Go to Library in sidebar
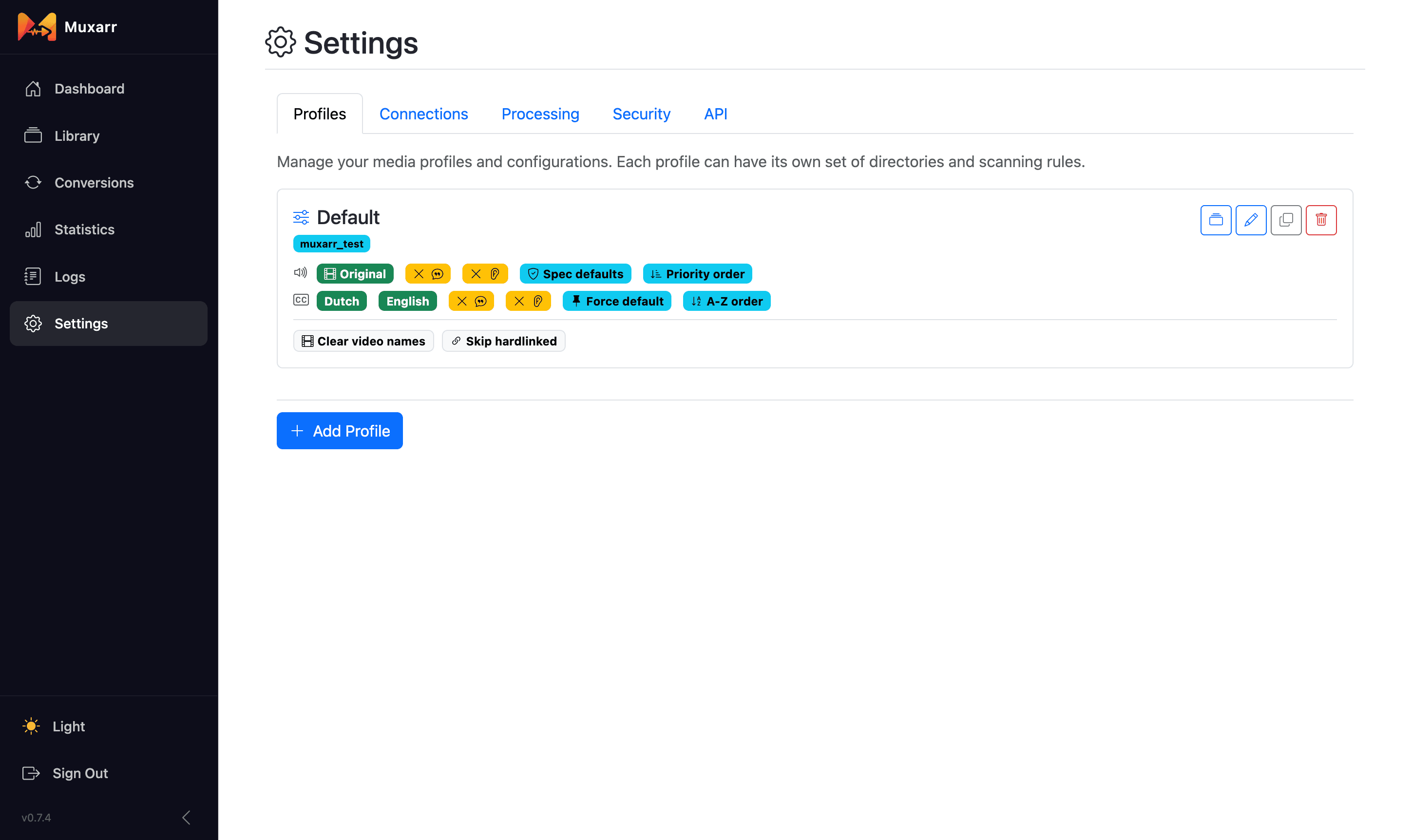This screenshot has height=840, width=1412. point(109,136)
